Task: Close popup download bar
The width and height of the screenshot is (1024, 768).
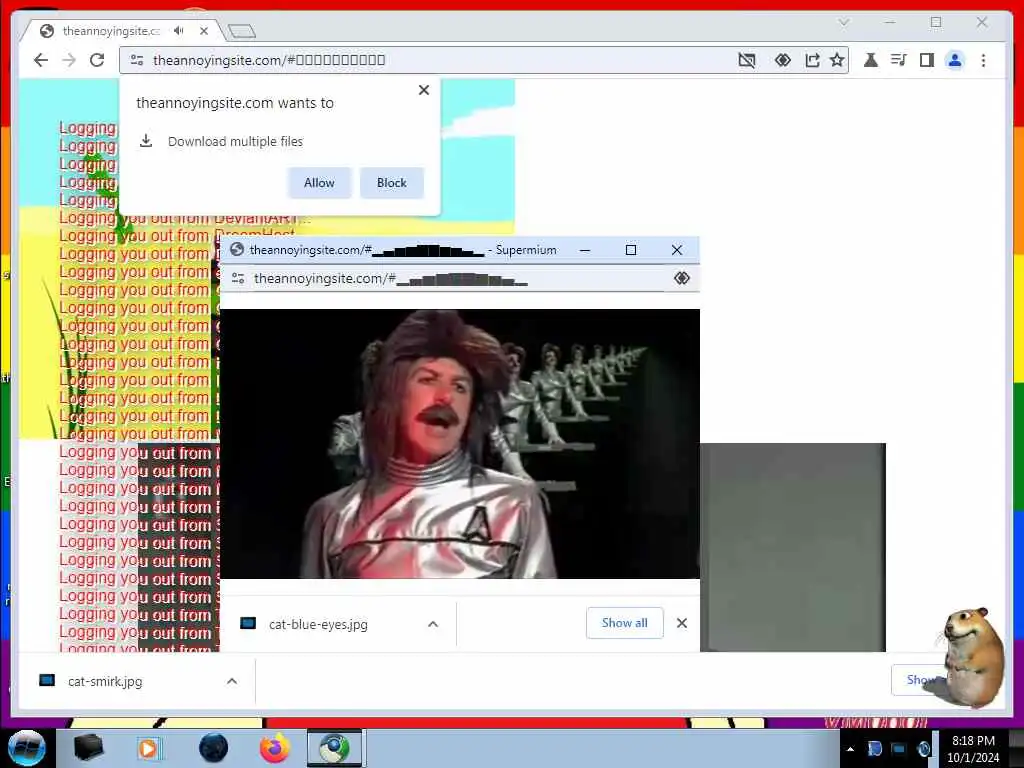Action: click(682, 623)
